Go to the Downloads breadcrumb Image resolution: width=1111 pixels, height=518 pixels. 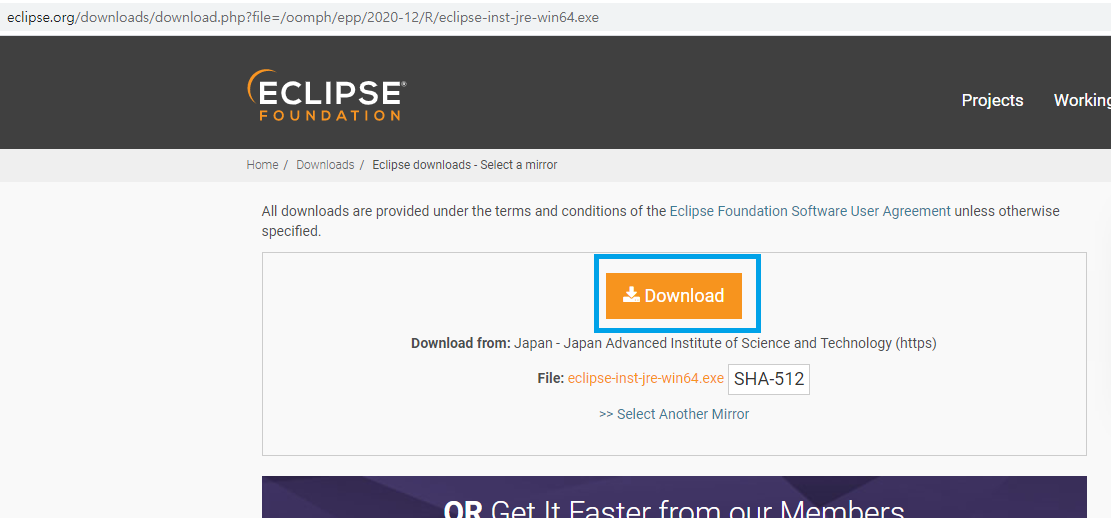[325, 164]
